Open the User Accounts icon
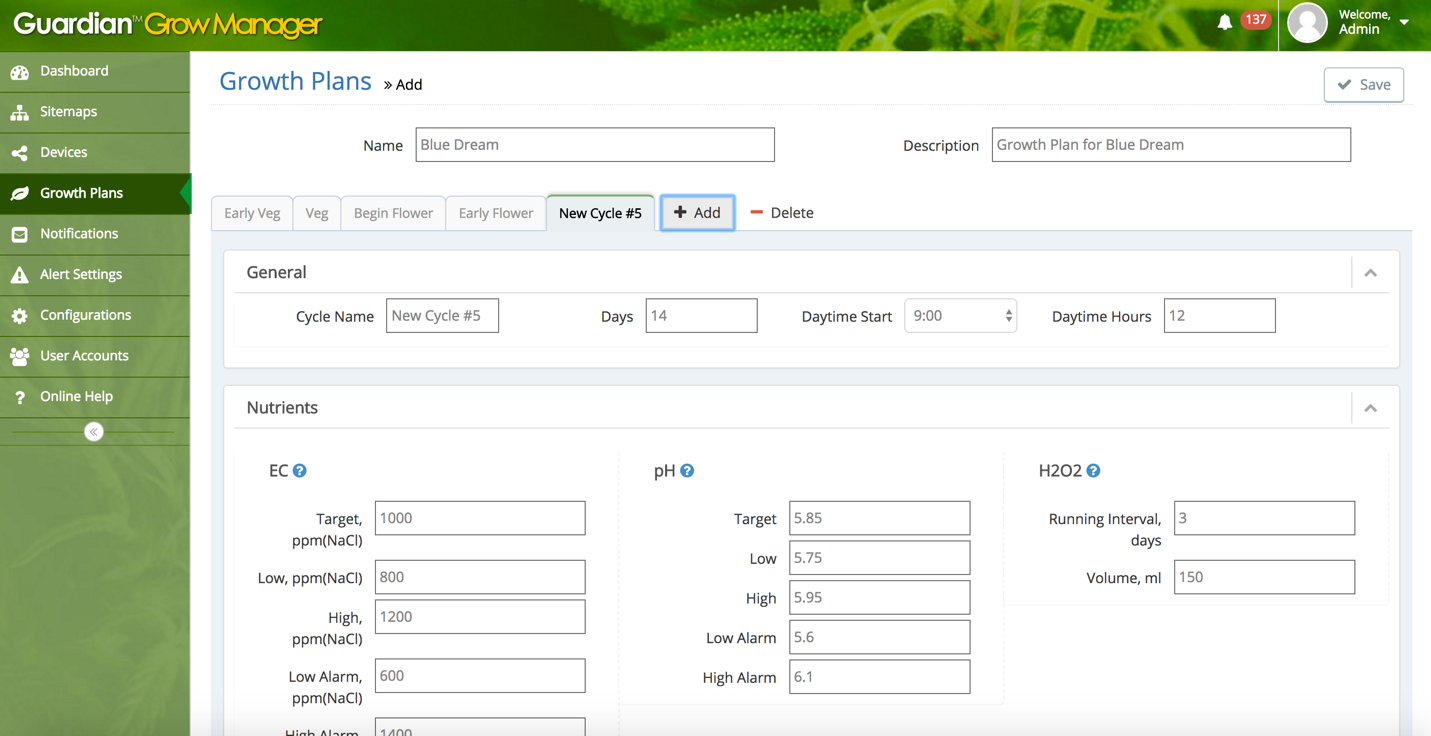Screen dimensions: 1431x736 pyautogui.click(x=22, y=355)
